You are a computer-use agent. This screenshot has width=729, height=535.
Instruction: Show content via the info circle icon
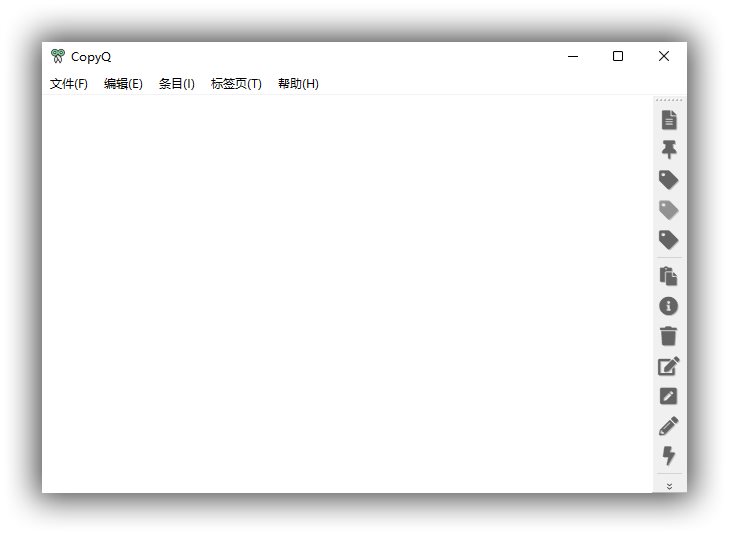[x=669, y=306]
